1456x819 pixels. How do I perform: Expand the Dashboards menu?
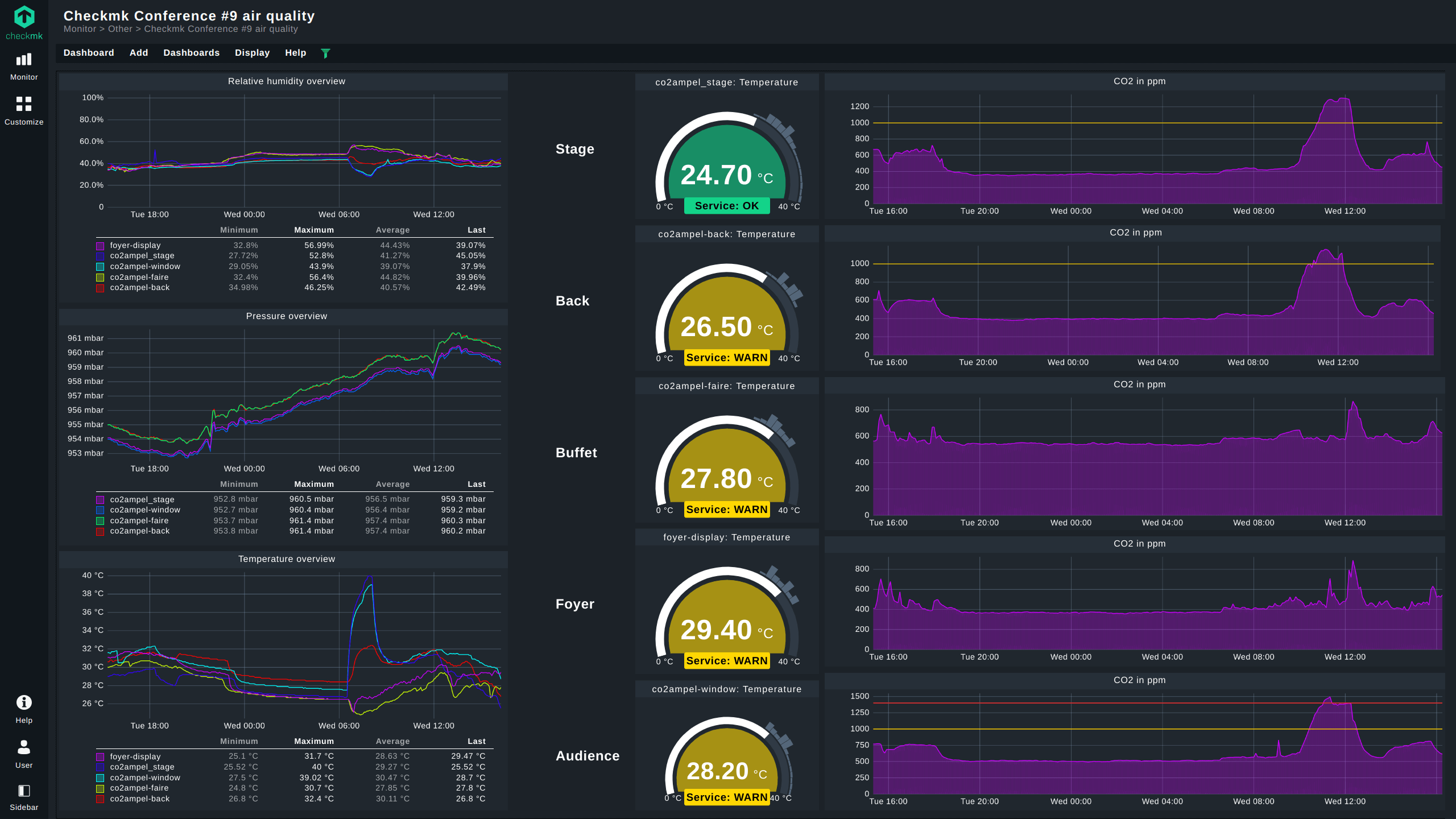pyautogui.click(x=191, y=53)
